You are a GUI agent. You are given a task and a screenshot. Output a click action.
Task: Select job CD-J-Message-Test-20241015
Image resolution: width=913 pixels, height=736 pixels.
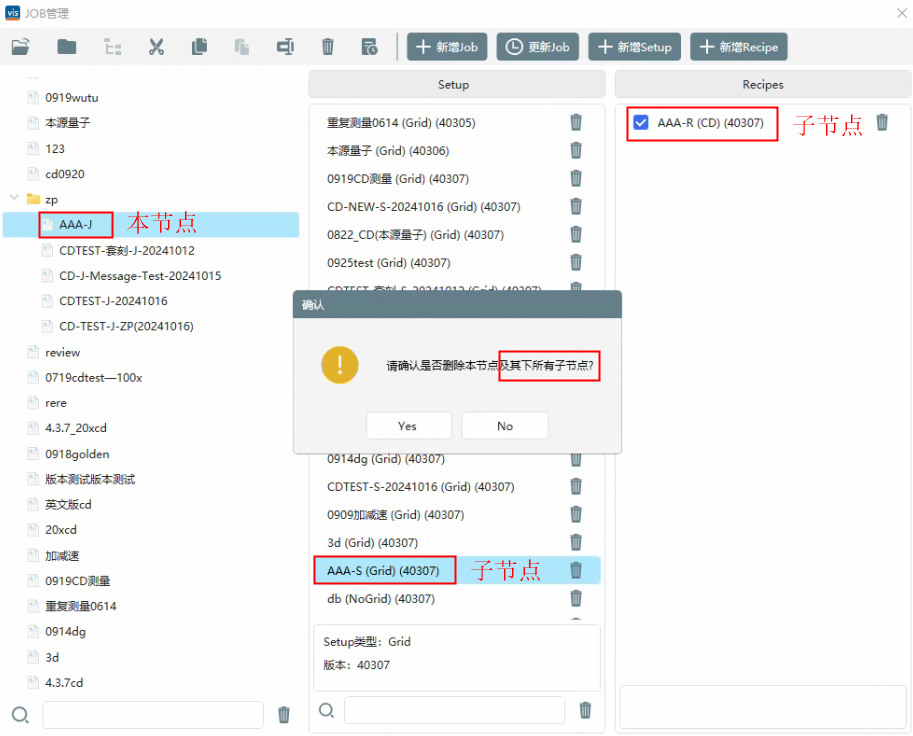[140, 275]
